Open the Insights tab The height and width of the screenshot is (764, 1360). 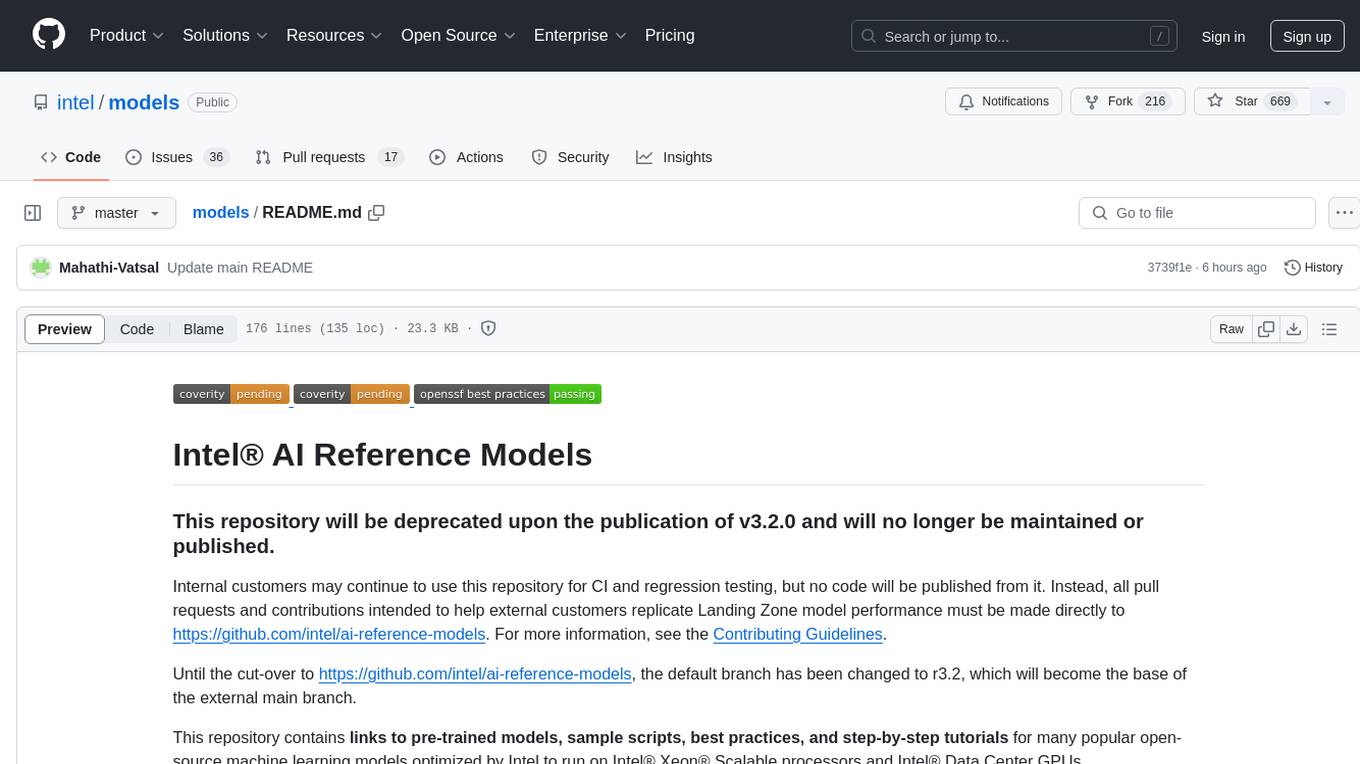coord(674,157)
